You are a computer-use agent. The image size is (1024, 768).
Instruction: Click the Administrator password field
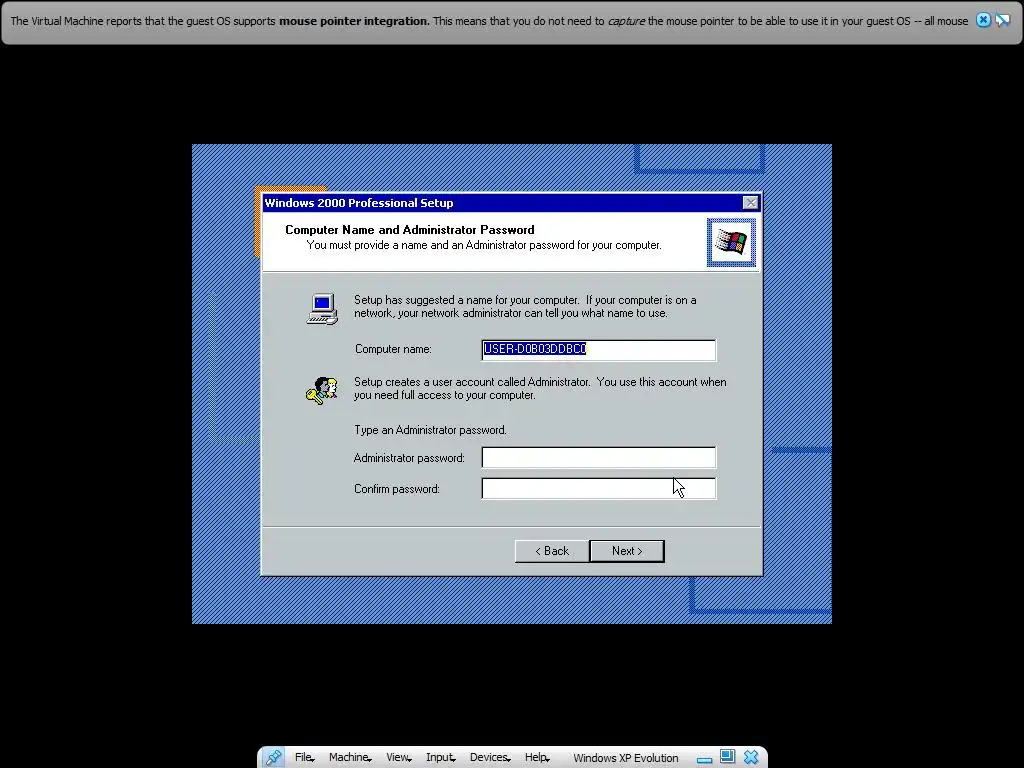599,458
